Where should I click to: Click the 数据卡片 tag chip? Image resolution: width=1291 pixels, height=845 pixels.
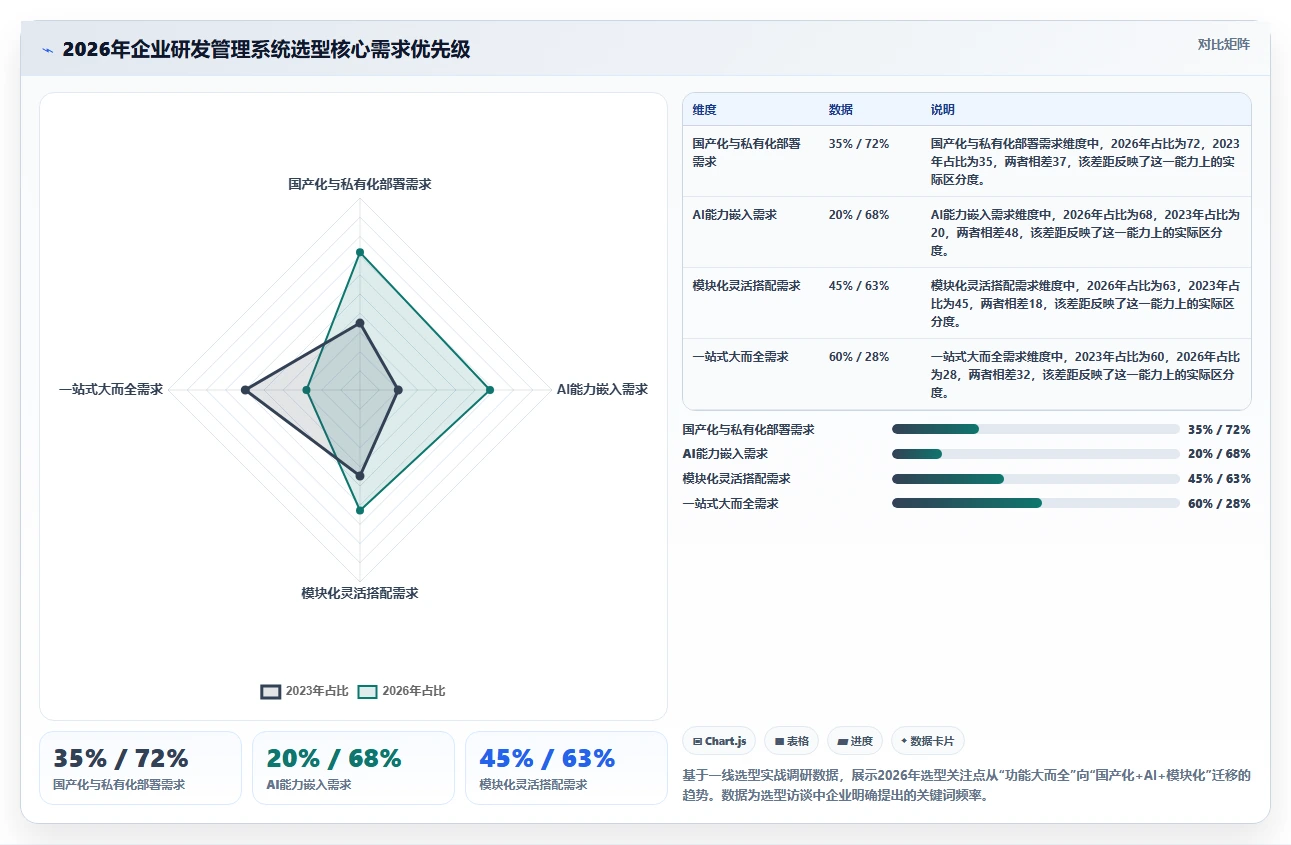click(927, 741)
